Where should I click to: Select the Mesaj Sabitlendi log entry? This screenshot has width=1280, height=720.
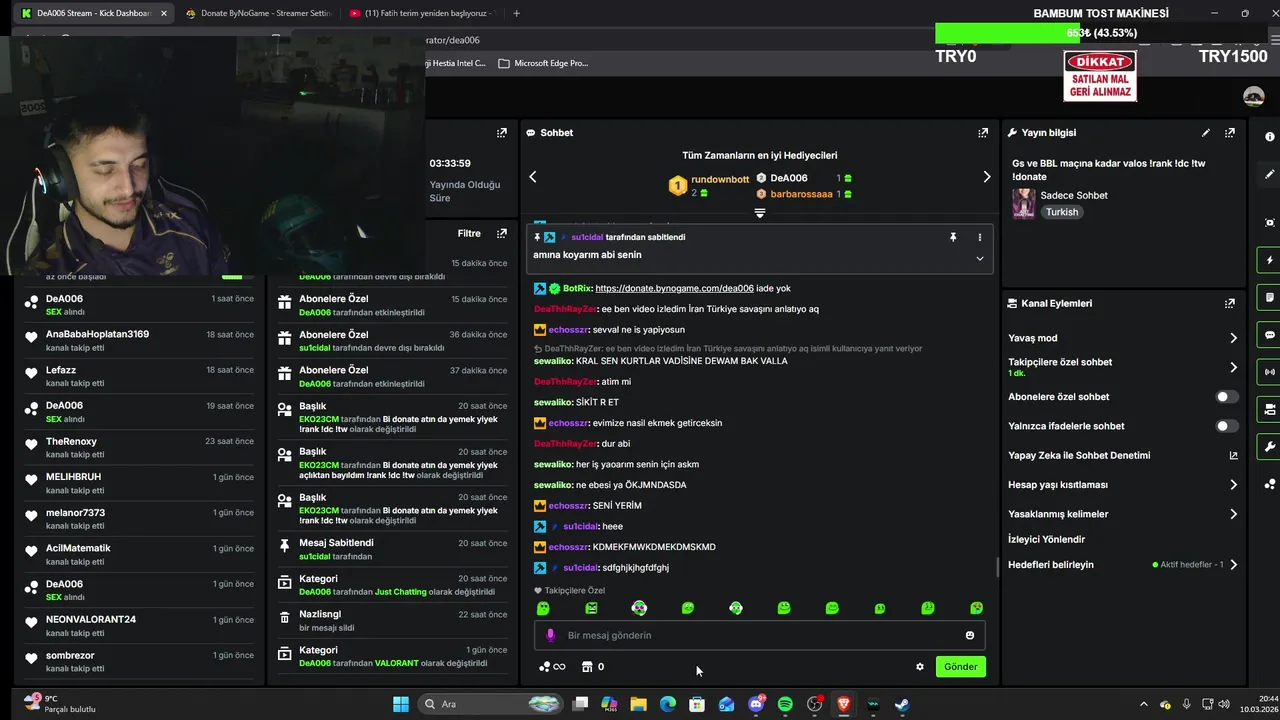click(x=393, y=549)
